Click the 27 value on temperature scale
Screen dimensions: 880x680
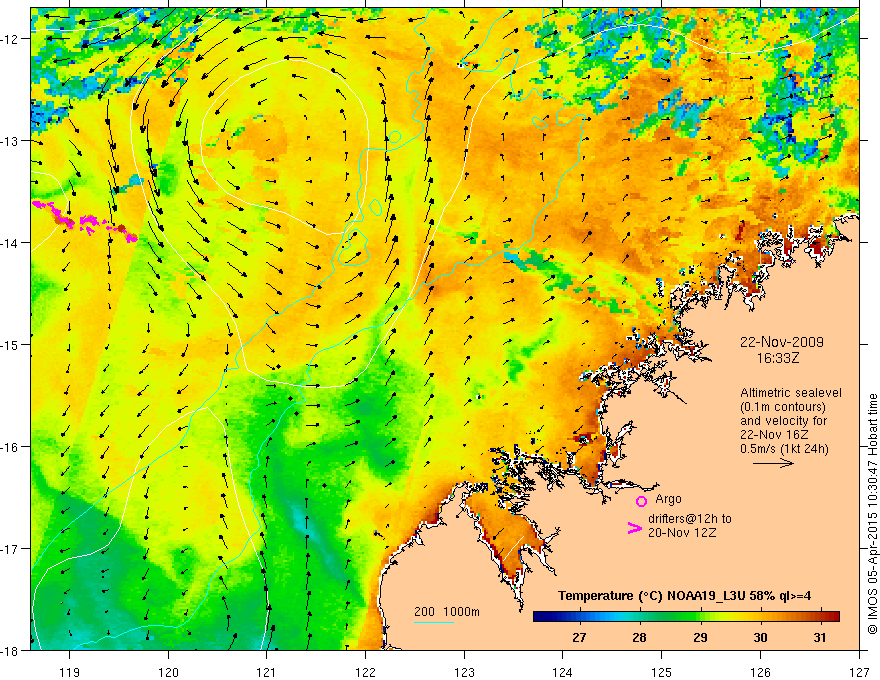pyautogui.click(x=579, y=638)
